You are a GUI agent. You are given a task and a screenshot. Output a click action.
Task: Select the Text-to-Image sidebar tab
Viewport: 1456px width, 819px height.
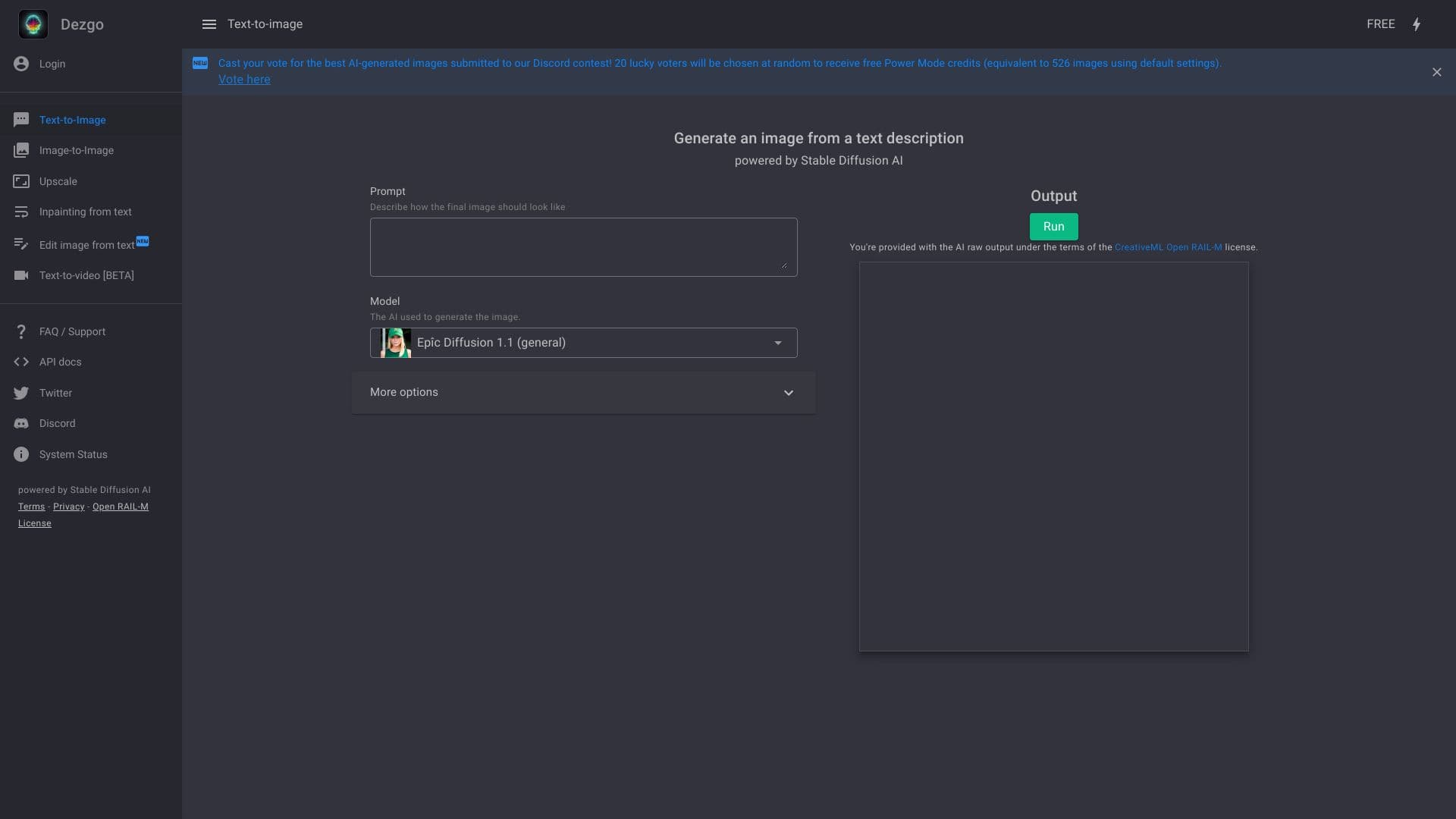tap(72, 120)
